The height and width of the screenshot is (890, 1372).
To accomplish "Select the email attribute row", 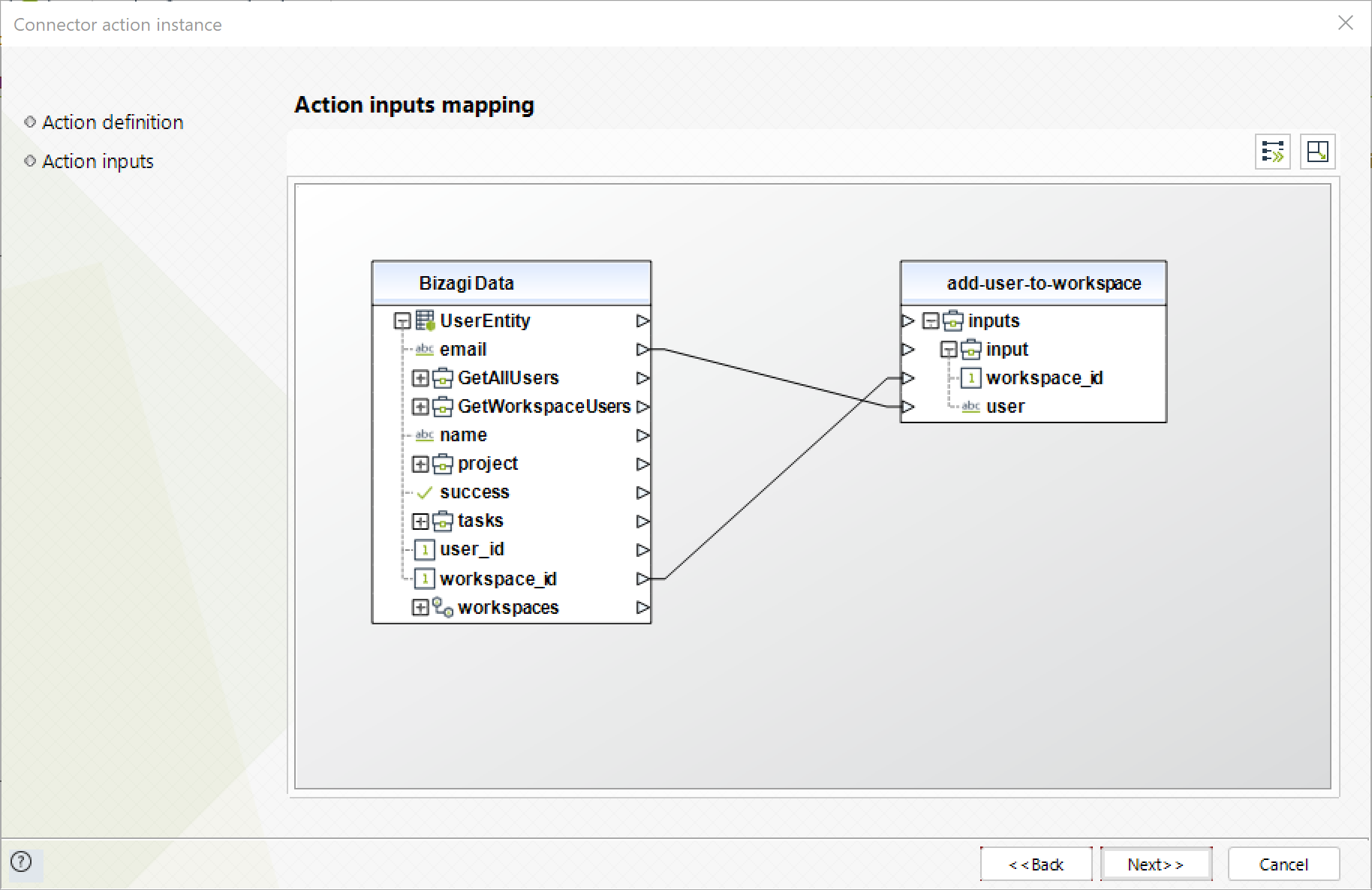I will pyautogui.click(x=512, y=350).
